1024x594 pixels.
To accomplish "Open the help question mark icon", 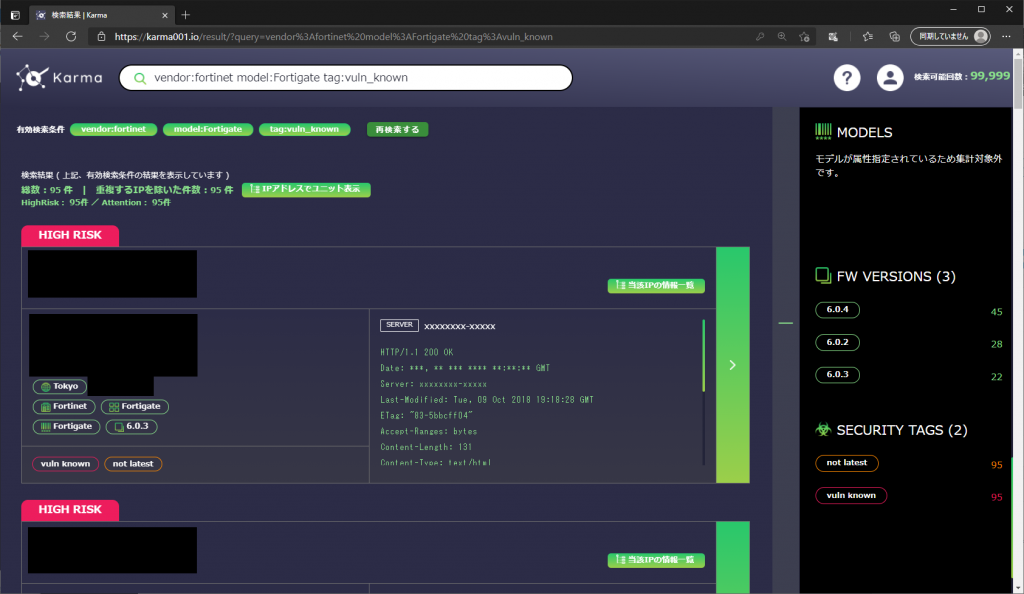I will coord(846,78).
